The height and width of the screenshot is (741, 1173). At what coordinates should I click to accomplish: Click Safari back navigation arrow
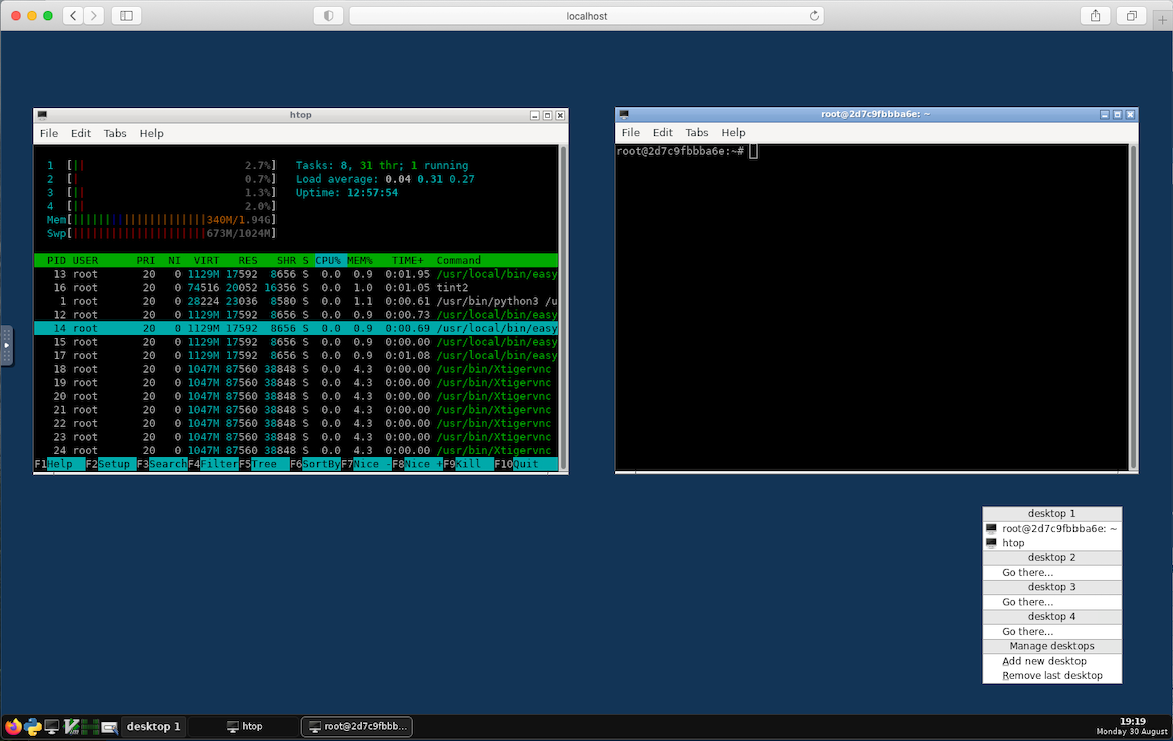[x=73, y=16]
